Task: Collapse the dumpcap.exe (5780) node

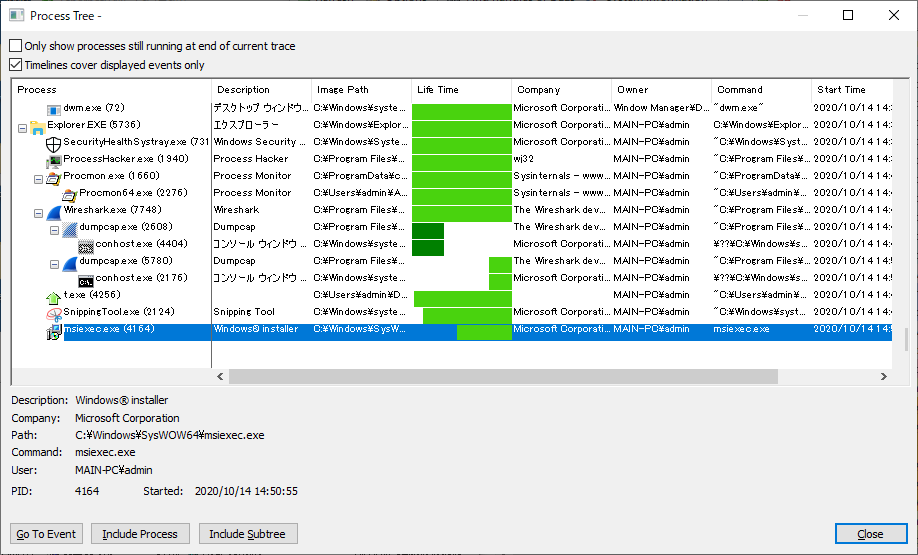Action: pyautogui.click(x=54, y=264)
